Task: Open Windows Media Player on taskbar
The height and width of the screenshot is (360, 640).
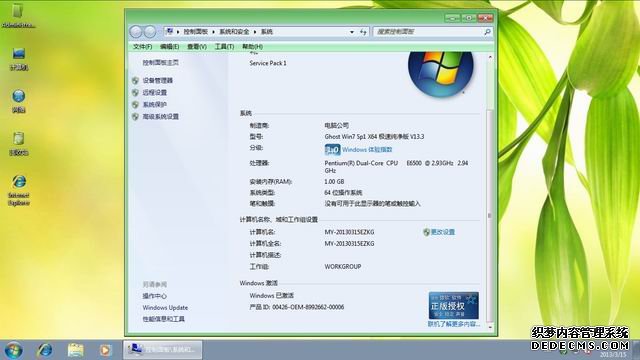Action: (105, 350)
